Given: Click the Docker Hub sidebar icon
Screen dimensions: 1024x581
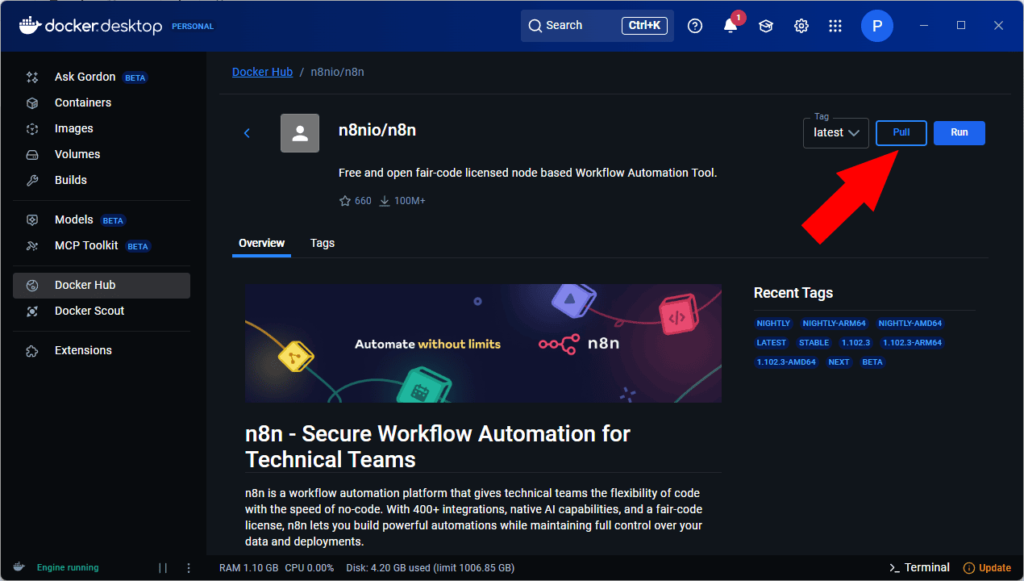Looking at the screenshot, I should pos(32,285).
